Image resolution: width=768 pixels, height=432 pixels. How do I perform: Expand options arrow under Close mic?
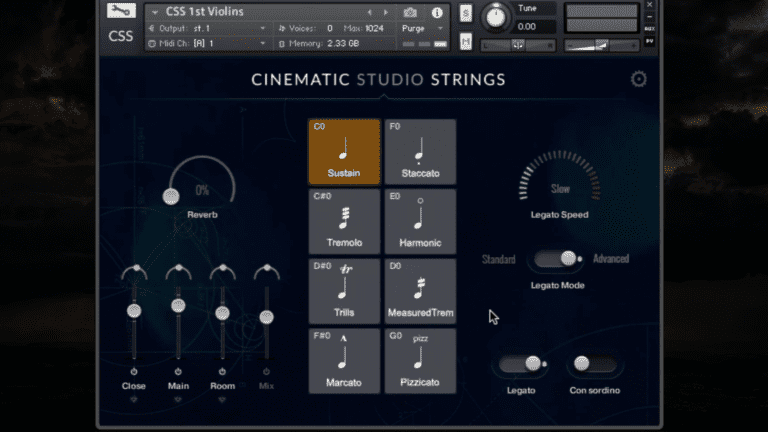[134, 400]
